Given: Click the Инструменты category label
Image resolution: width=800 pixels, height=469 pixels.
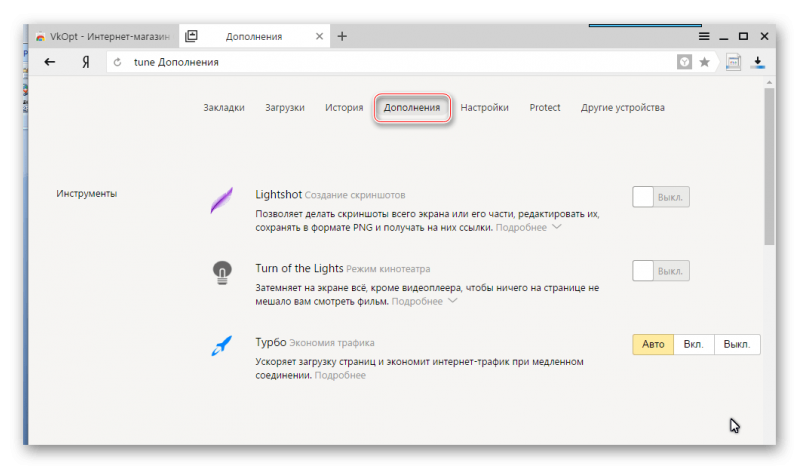Looking at the screenshot, I should (x=87, y=194).
